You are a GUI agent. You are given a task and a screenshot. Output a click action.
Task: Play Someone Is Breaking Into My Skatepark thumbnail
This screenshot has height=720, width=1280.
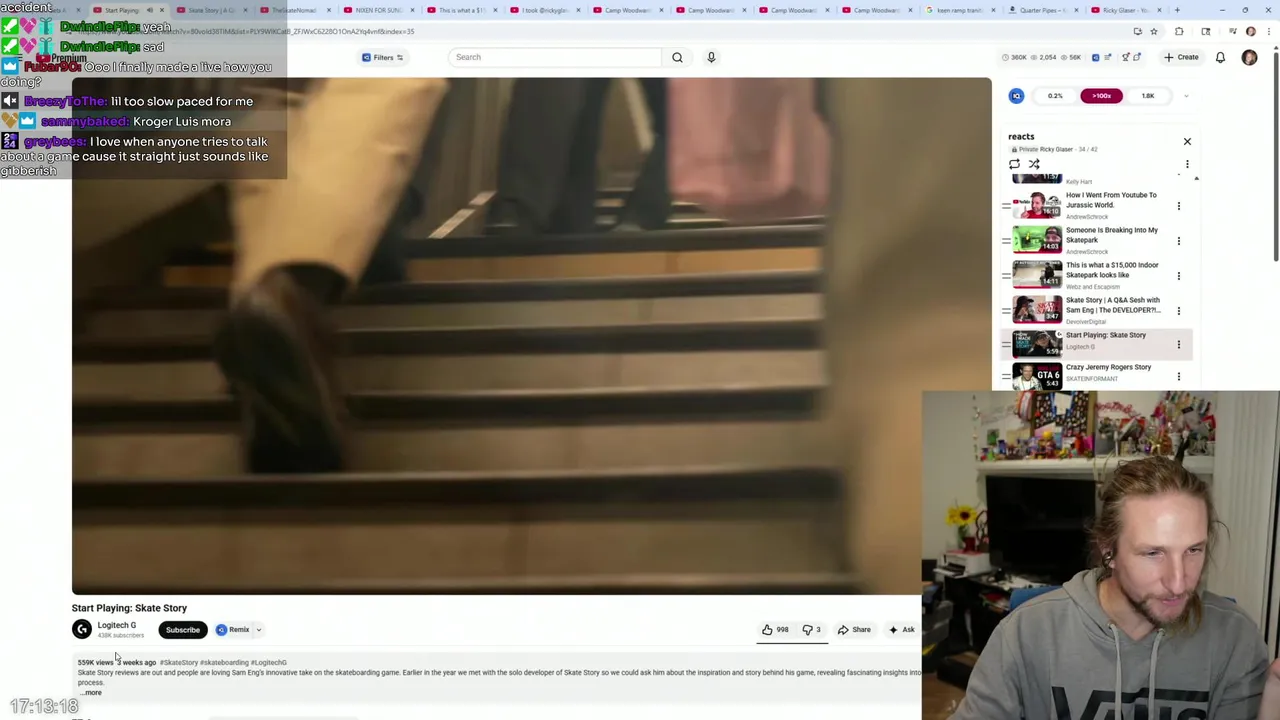(1037, 240)
